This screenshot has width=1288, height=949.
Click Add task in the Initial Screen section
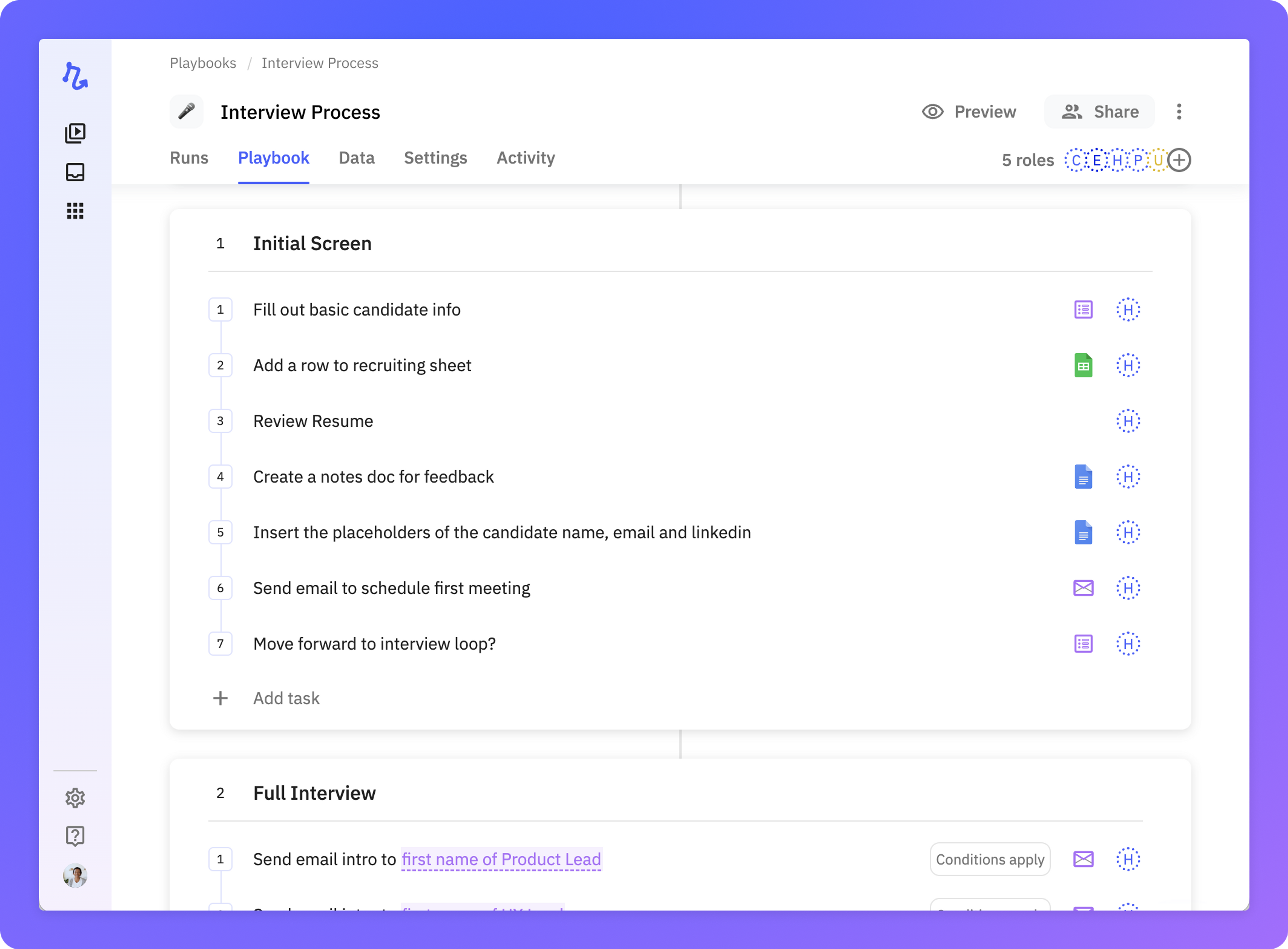pos(286,698)
